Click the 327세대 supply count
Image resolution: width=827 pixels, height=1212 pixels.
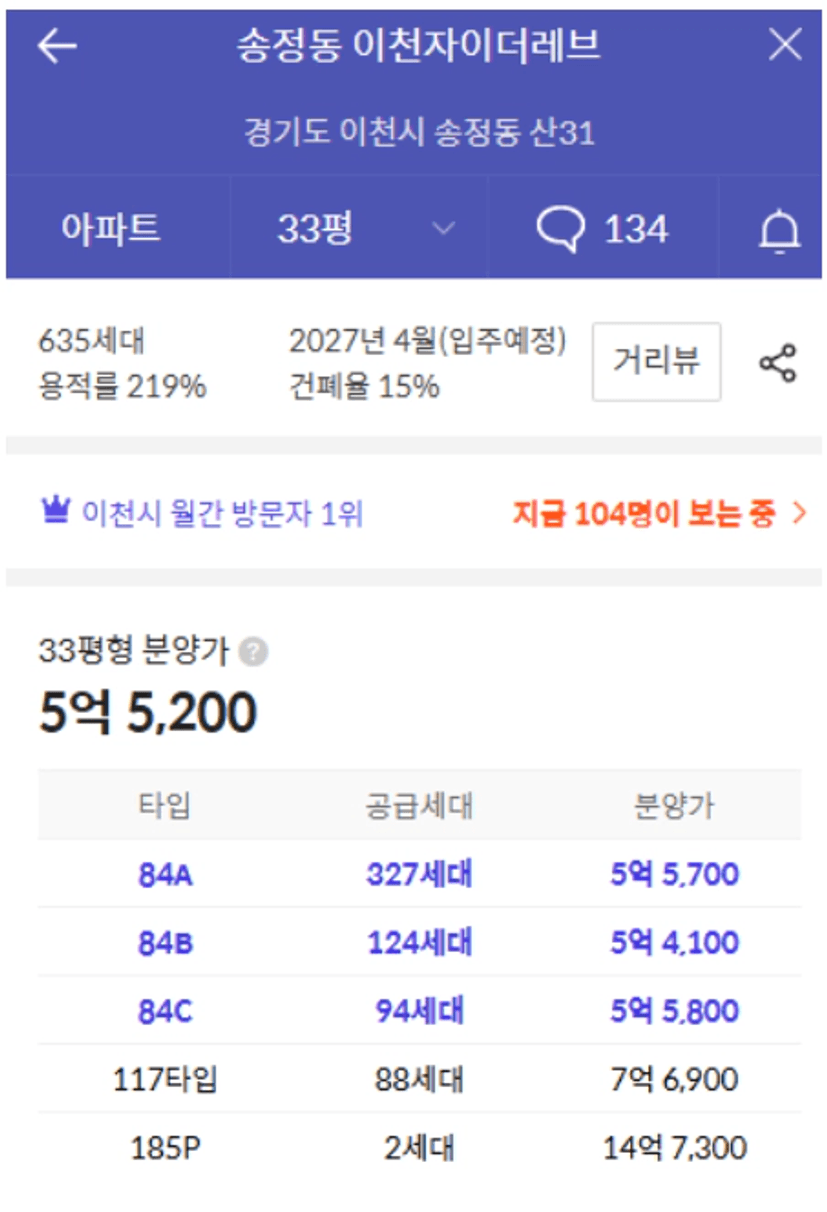419,875
